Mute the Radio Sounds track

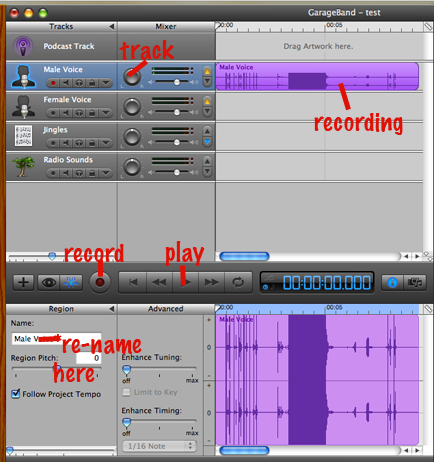66,173
